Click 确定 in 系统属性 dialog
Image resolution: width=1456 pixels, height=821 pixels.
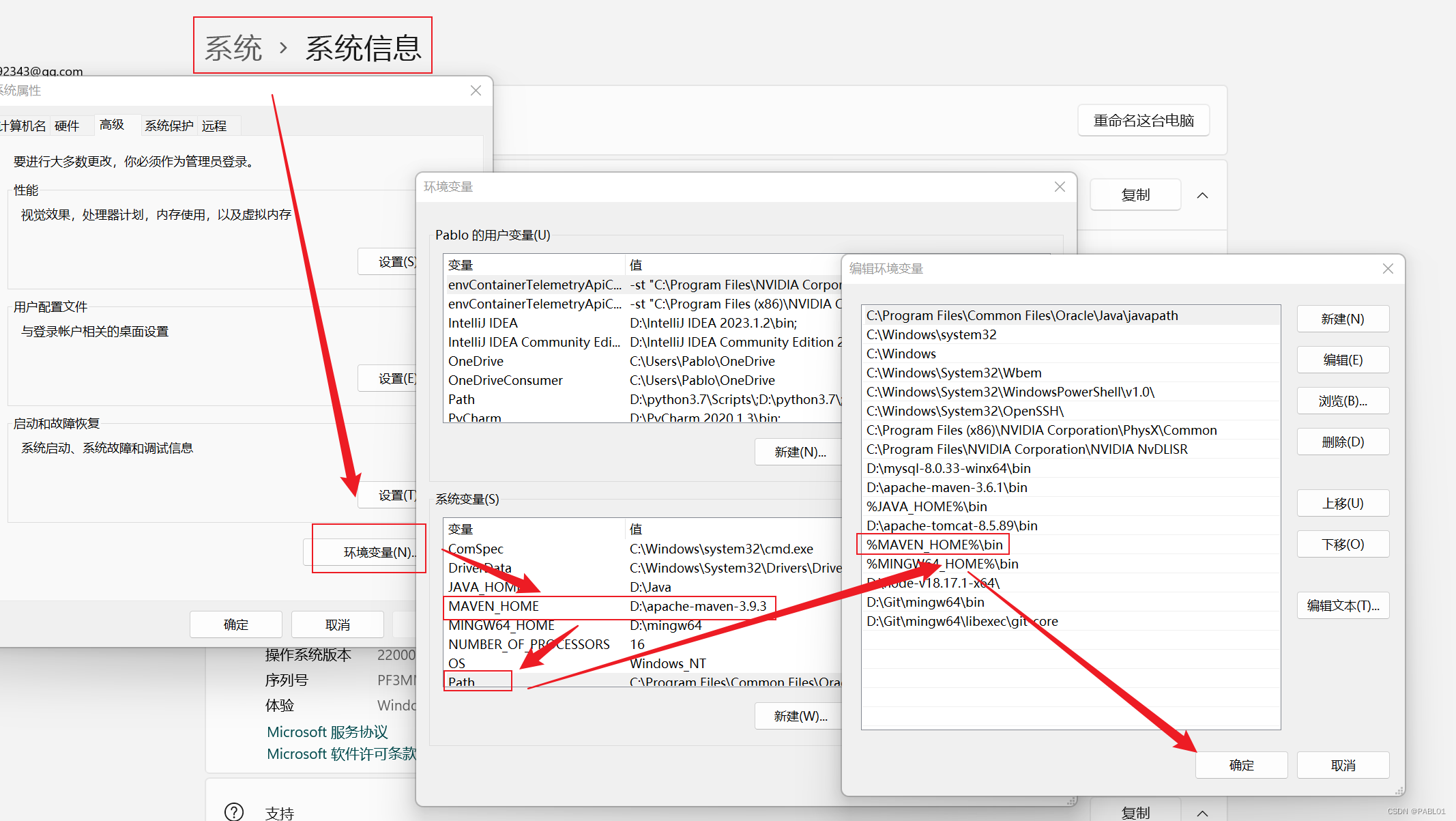click(x=235, y=624)
